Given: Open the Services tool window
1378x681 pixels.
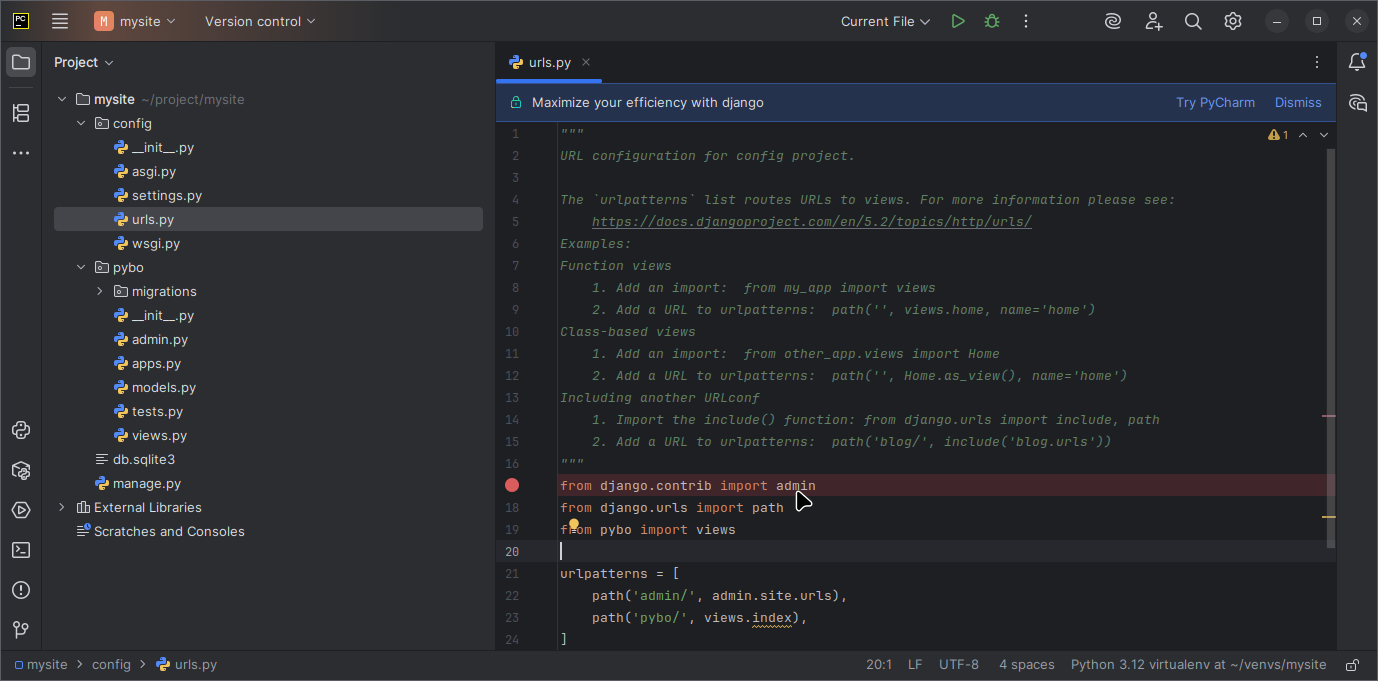Looking at the screenshot, I should (21, 510).
